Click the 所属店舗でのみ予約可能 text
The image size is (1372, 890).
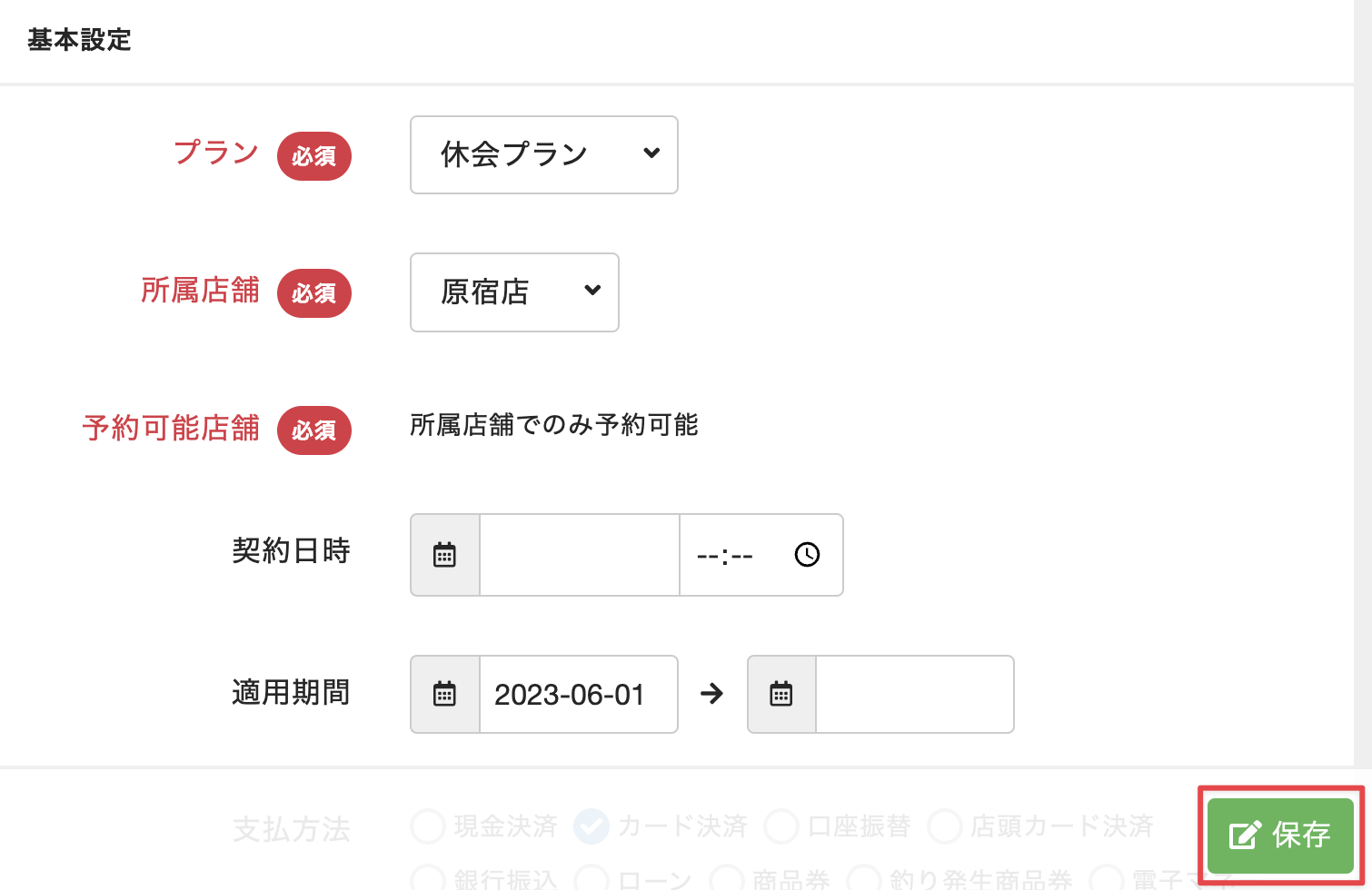(x=553, y=425)
